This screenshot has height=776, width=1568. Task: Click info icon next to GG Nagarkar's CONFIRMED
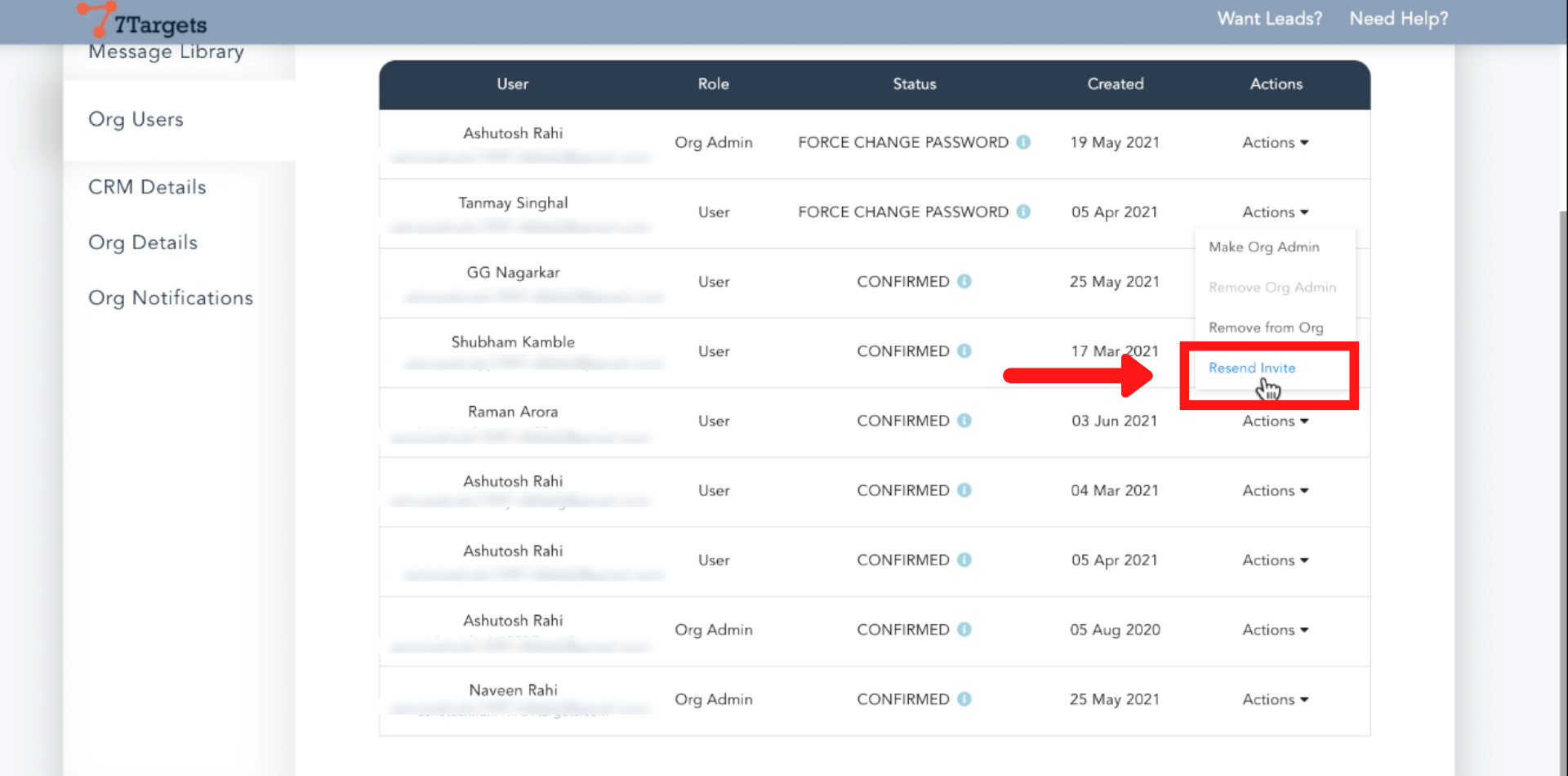point(964,281)
